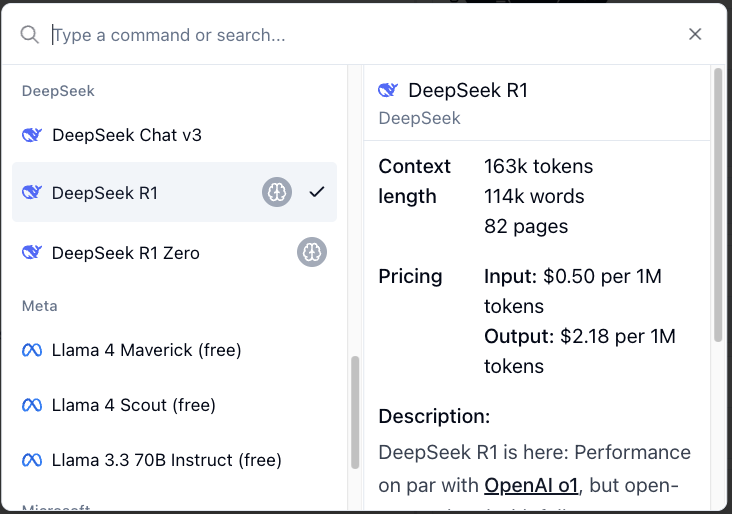Click the brain icon on DeepSeek R1 Zero
The image size is (732, 514).
coord(312,253)
